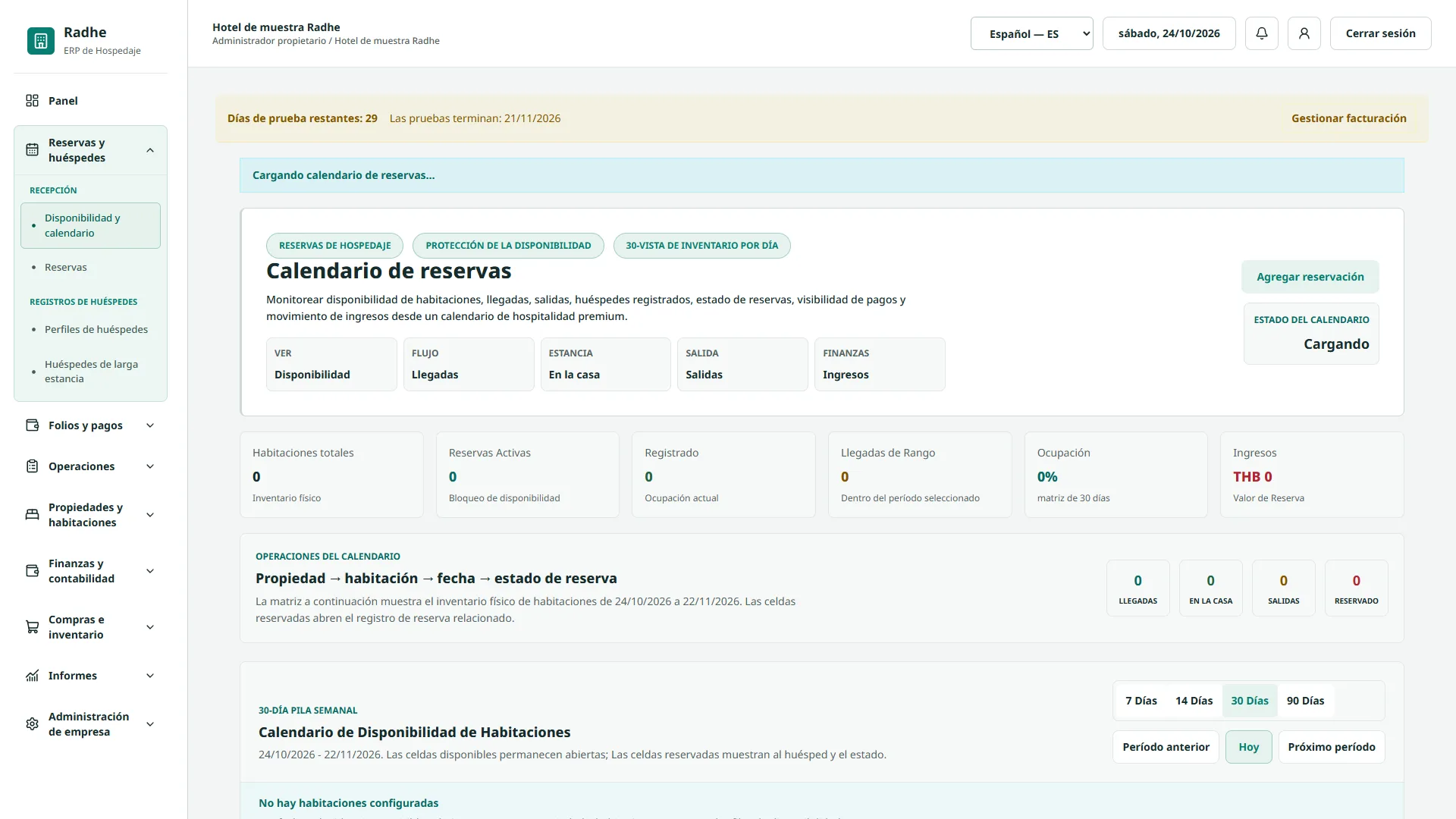Click the Administración de empresa gear icon

pos(32,724)
